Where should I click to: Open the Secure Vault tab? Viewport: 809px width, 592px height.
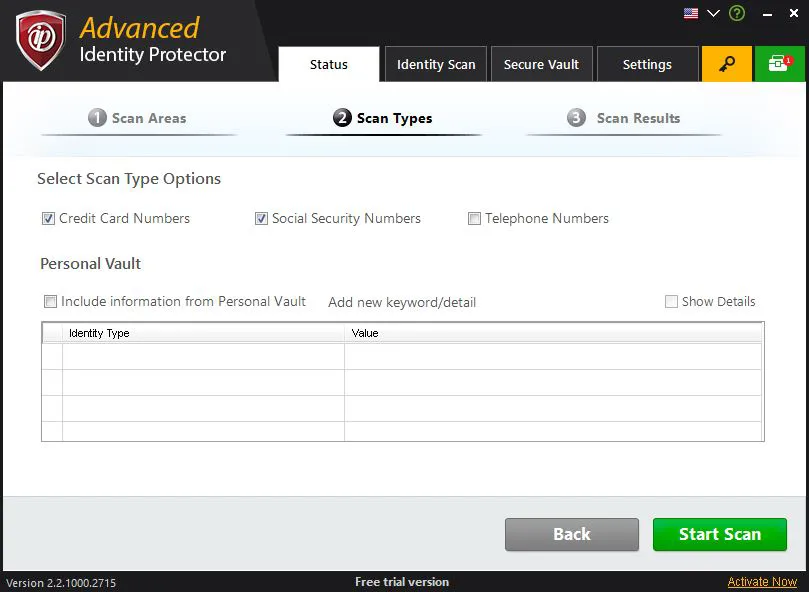pyautogui.click(x=541, y=64)
